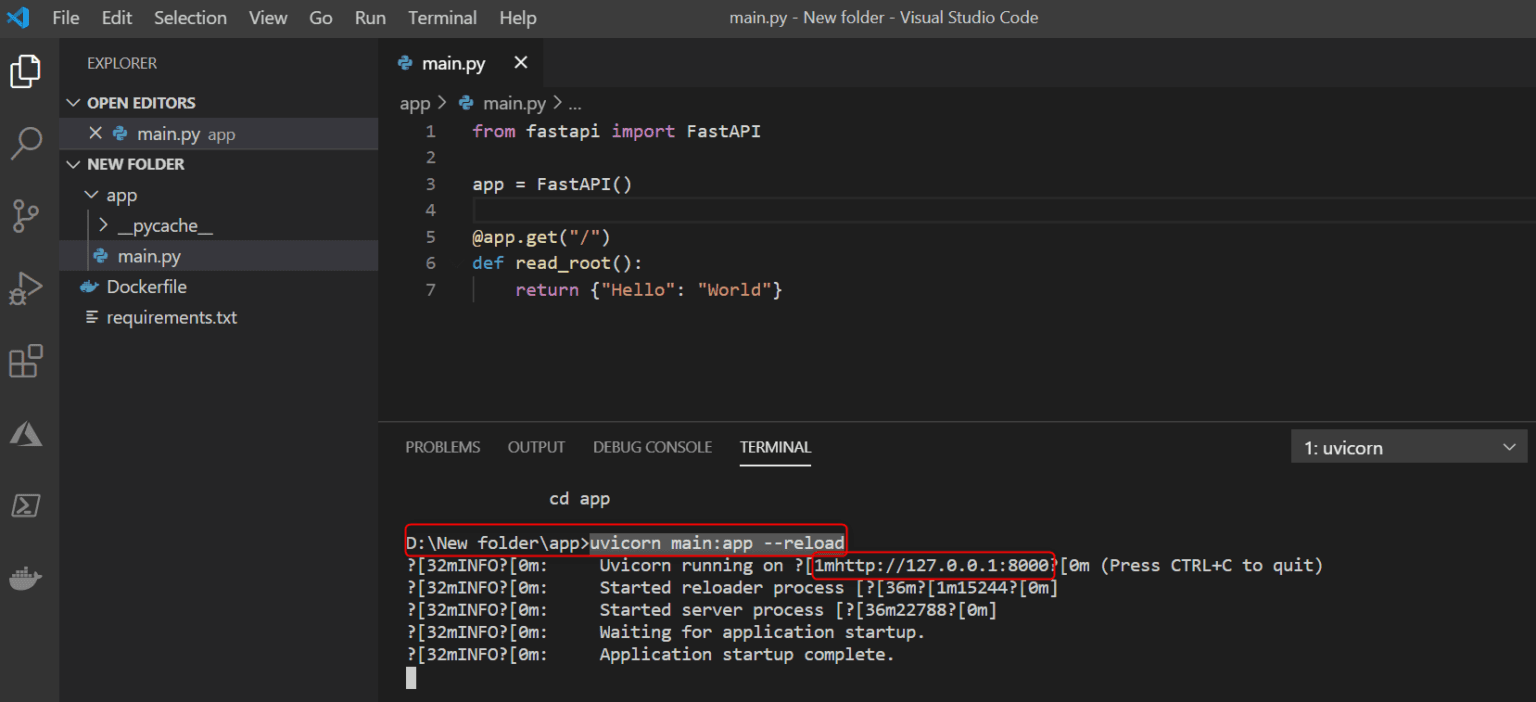The image size is (1536, 702).
Task: Open the Extensions view
Action: coord(25,361)
